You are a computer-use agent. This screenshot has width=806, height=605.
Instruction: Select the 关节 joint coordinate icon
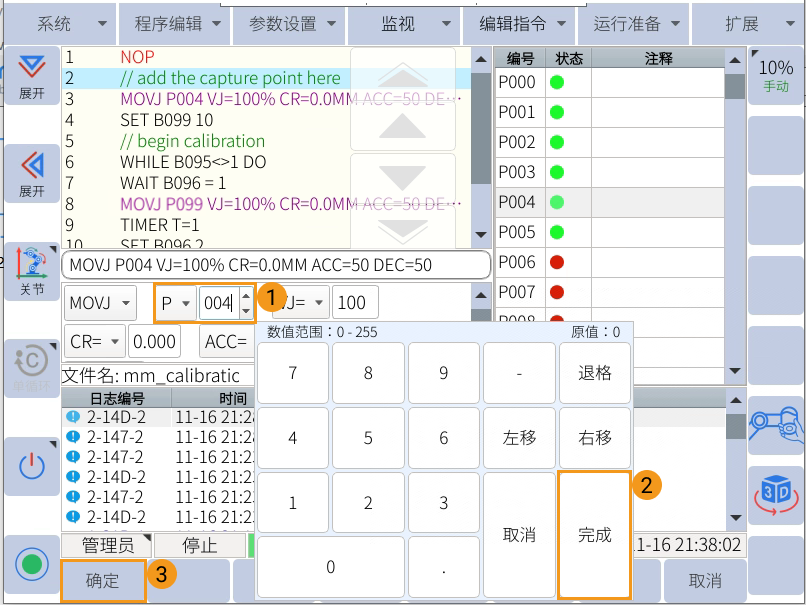click(32, 271)
